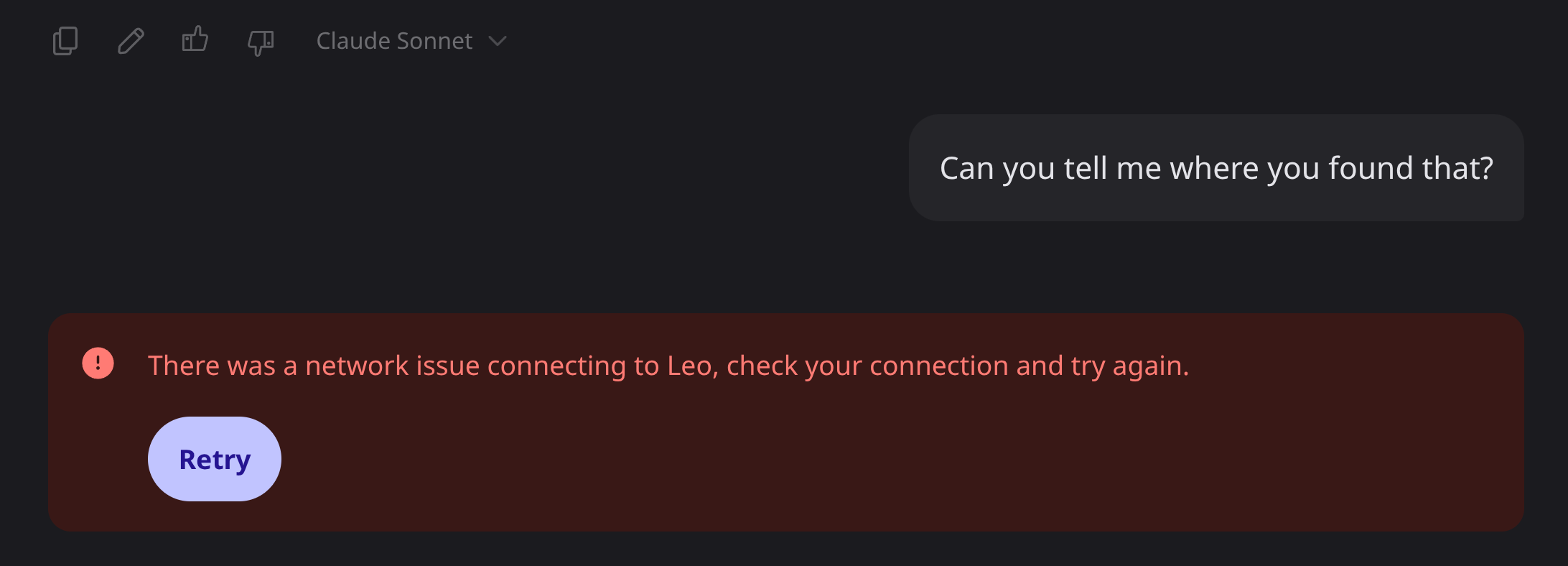Switch model via Claude Sonnet selector
The height and width of the screenshot is (566, 1568).
pyautogui.click(x=395, y=41)
